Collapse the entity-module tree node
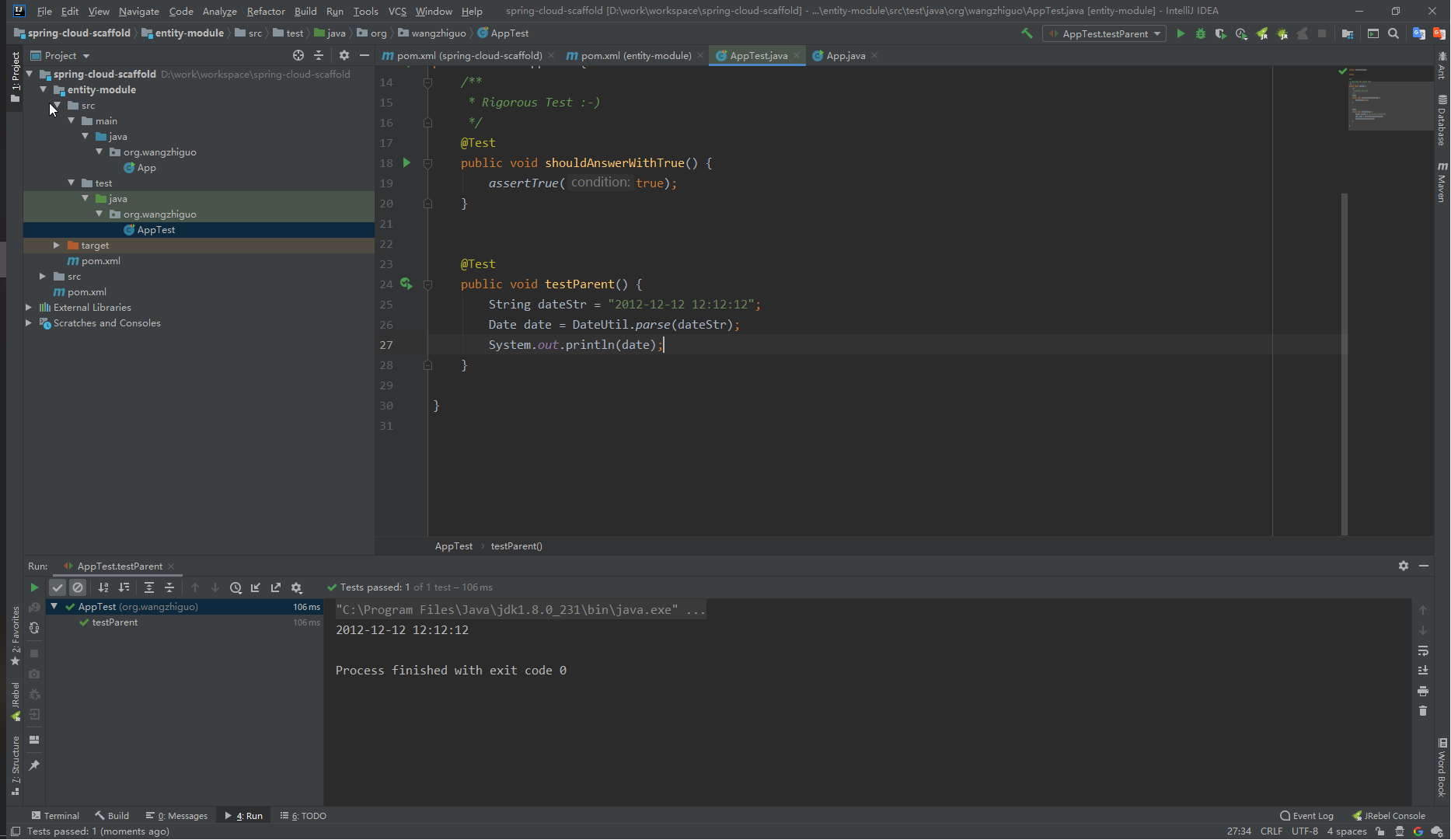The image size is (1451, 840). coord(44,89)
